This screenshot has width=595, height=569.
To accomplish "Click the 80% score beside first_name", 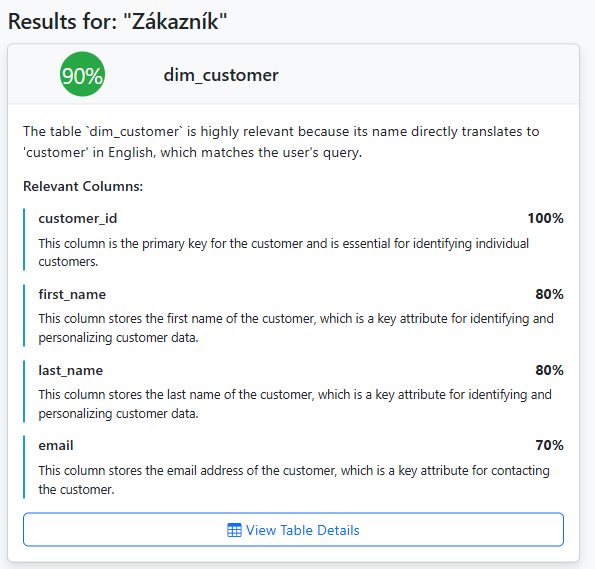I will 549,294.
